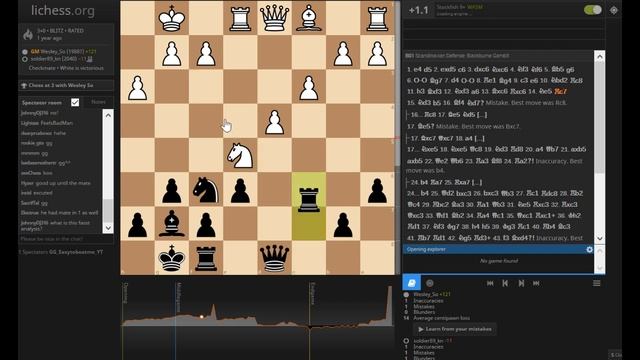Click soldier89_kn in the analysis summary
This screenshot has width=640, height=360.
[428, 340]
